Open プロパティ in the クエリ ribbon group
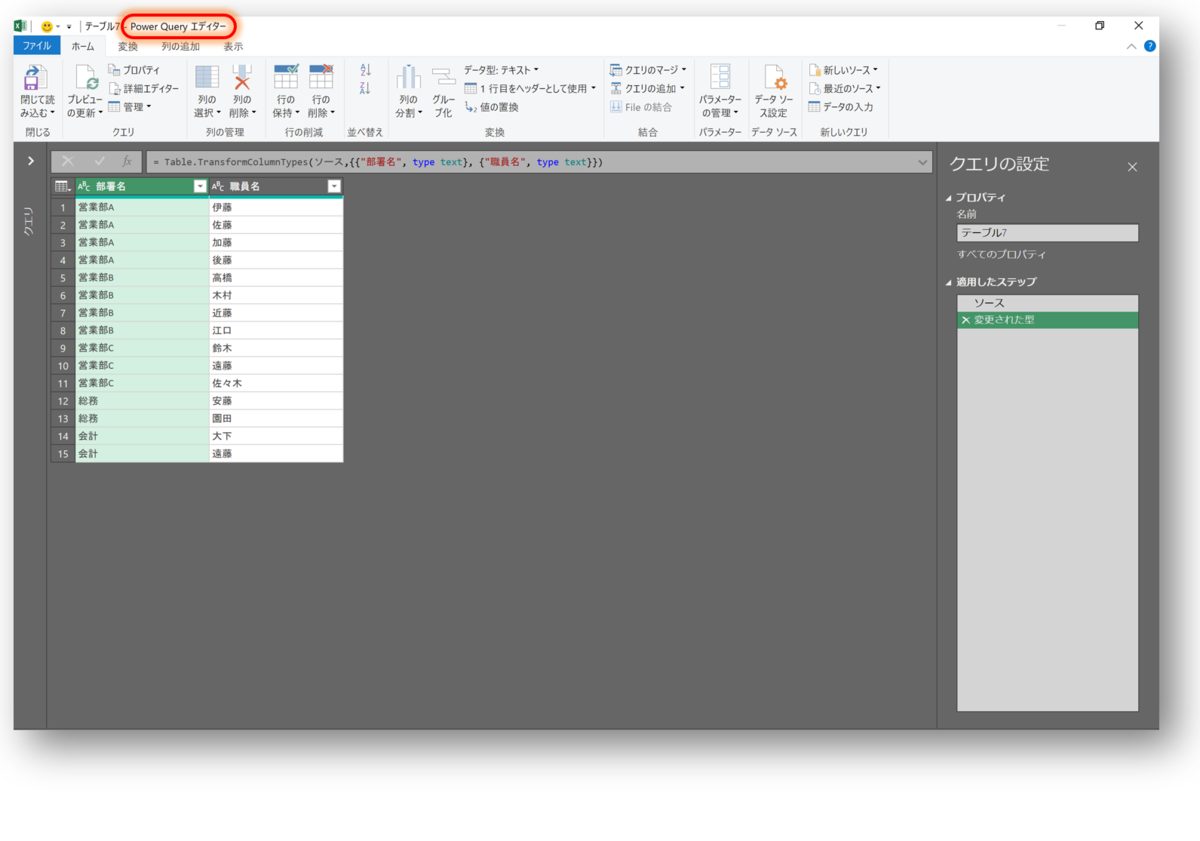The height and width of the screenshot is (841, 1200). [134, 70]
